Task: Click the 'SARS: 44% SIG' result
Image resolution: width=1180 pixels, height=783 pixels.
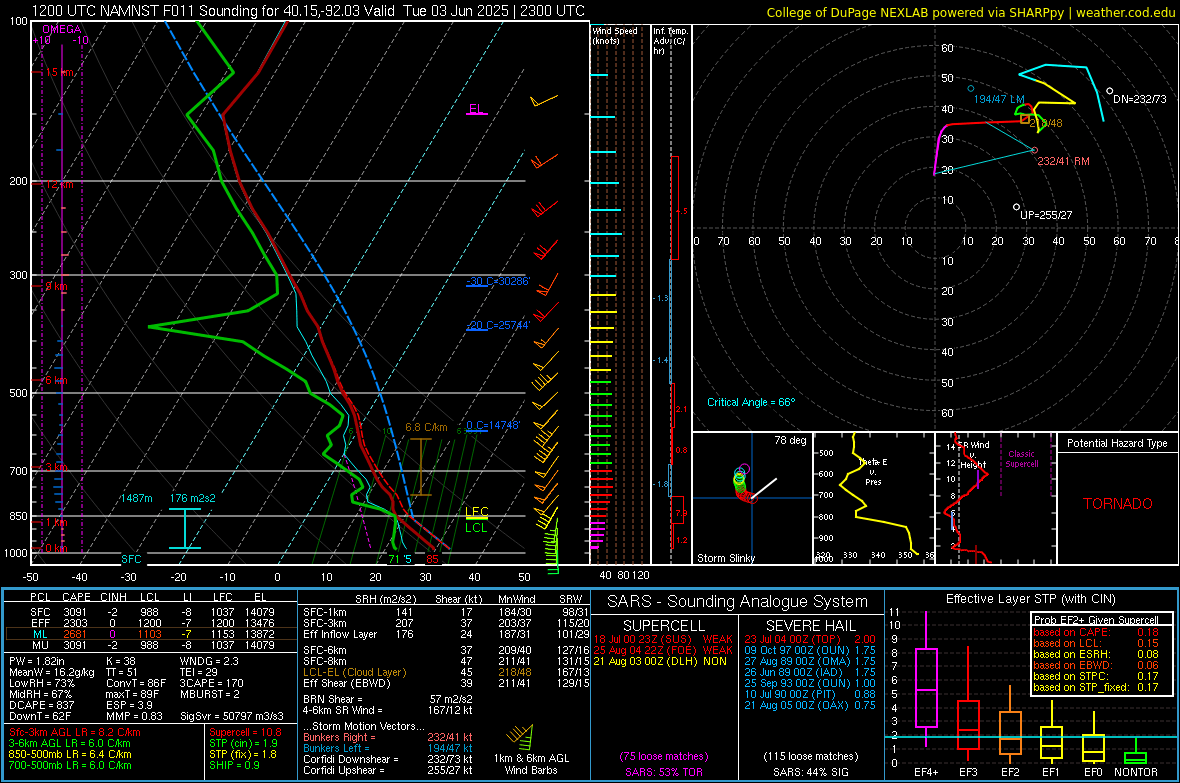Action: coord(810,772)
